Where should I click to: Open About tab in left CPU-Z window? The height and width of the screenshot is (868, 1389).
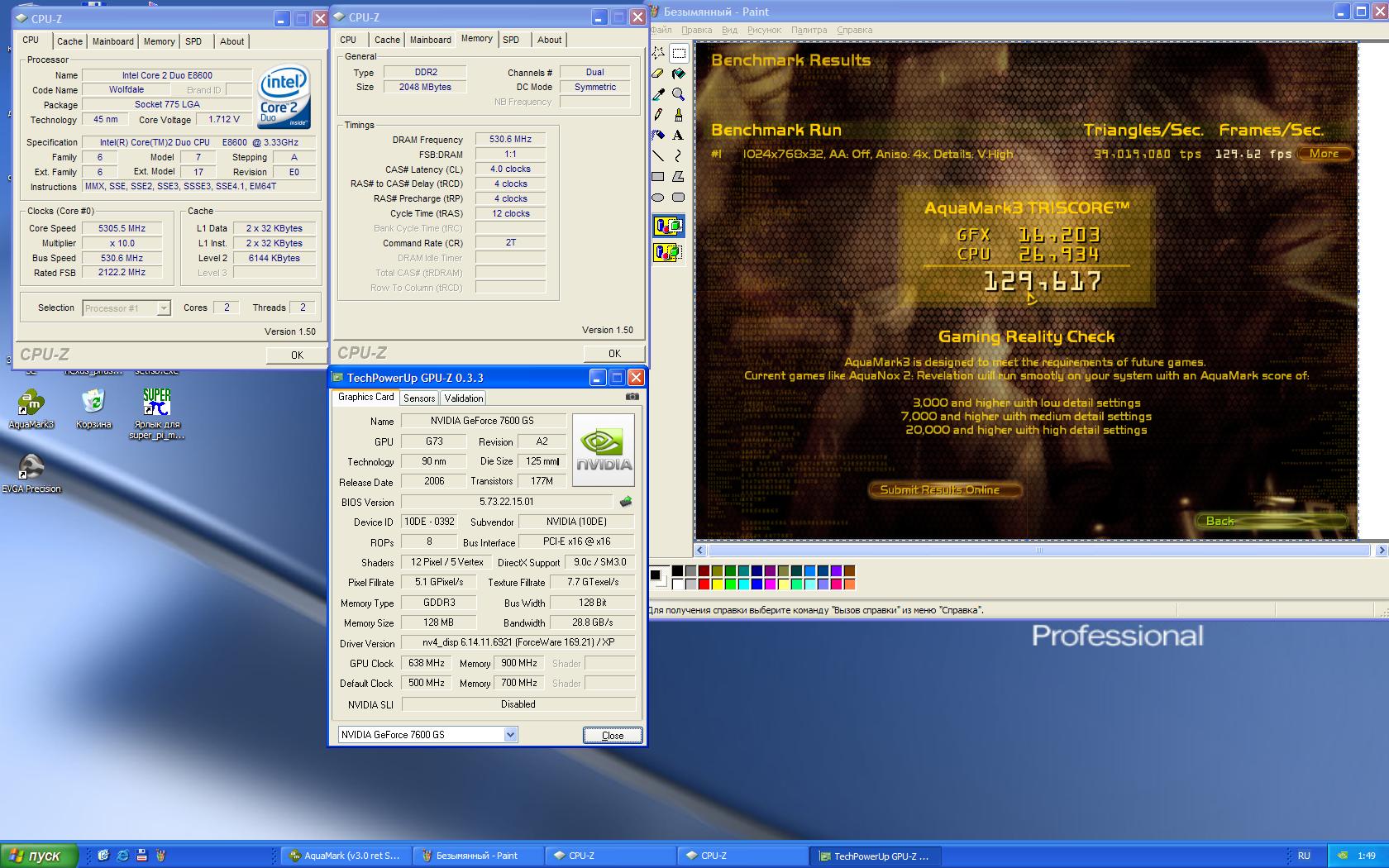pyautogui.click(x=231, y=41)
